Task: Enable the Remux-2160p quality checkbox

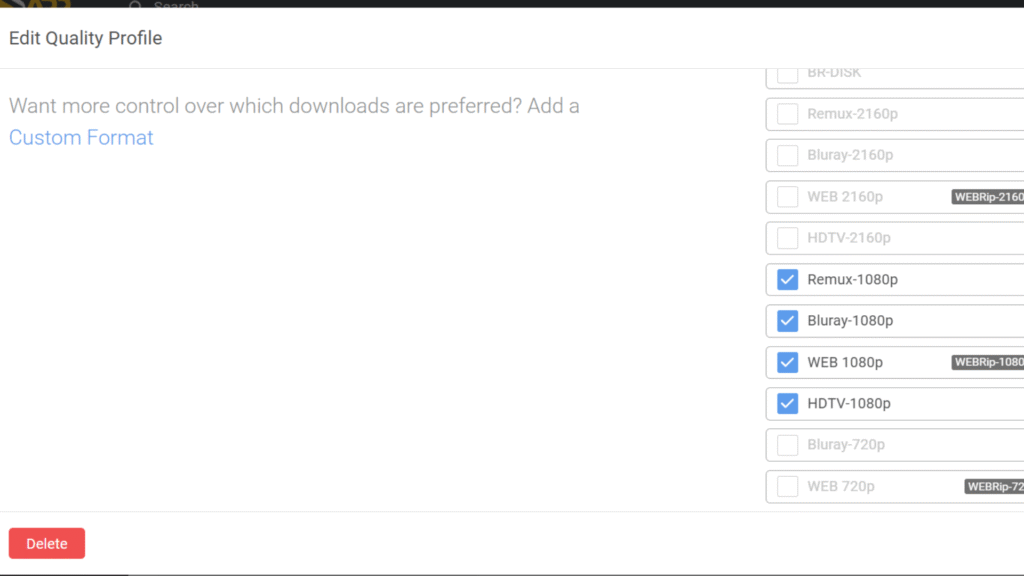Action: tap(788, 114)
